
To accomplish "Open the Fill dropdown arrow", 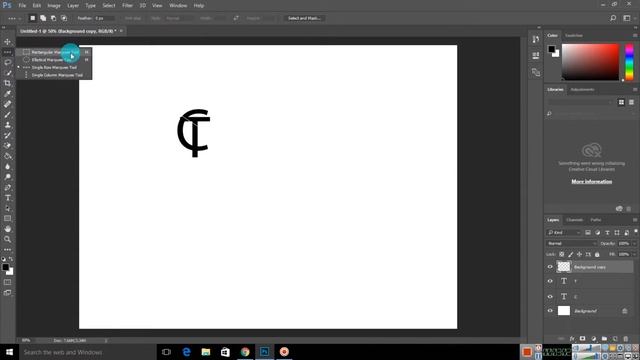I will pos(634,254).
